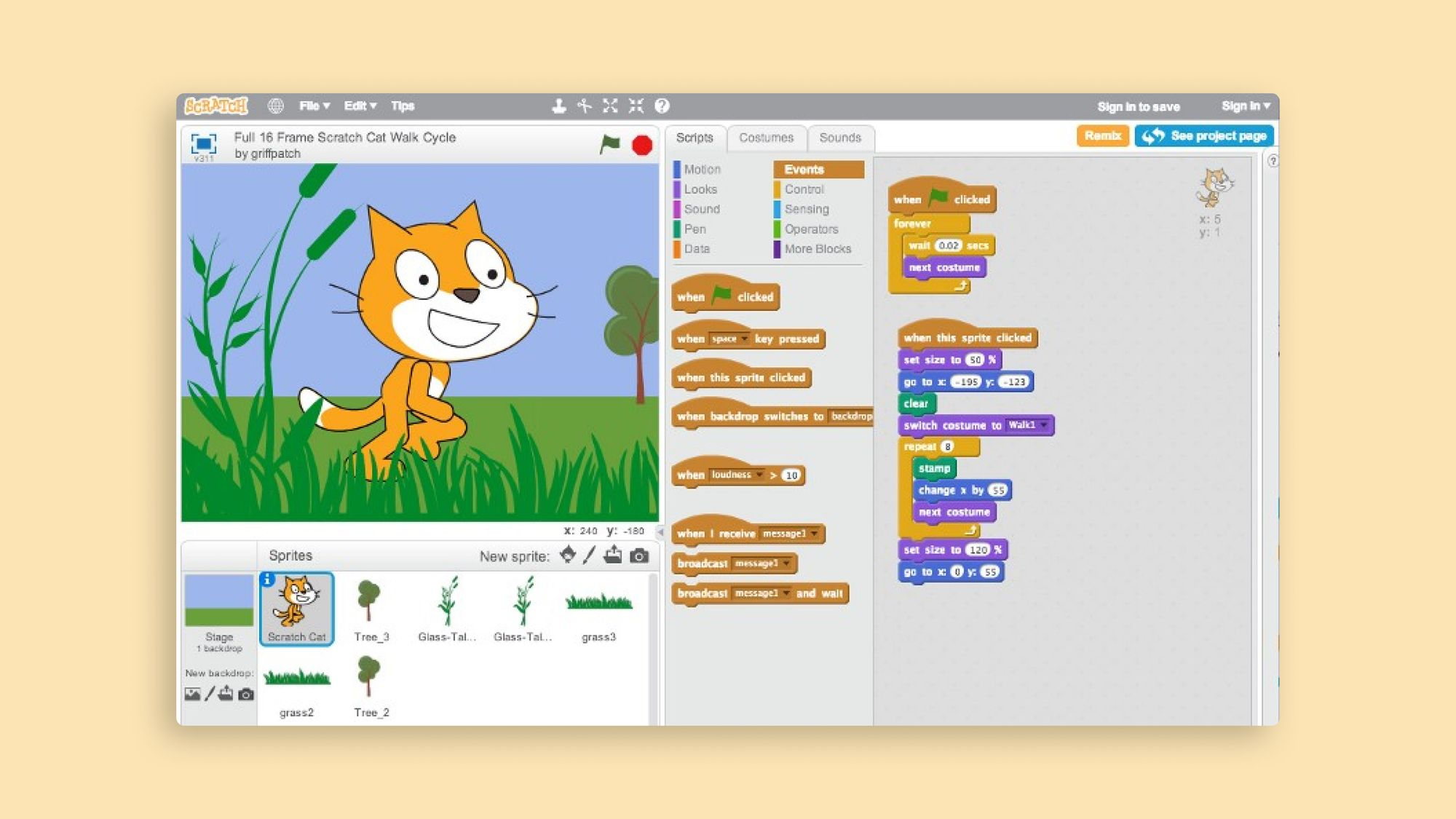Open Scratch Cat sprite info button
The height and width of the screenshot is (819, 1456).
click(x=267, y=579)
